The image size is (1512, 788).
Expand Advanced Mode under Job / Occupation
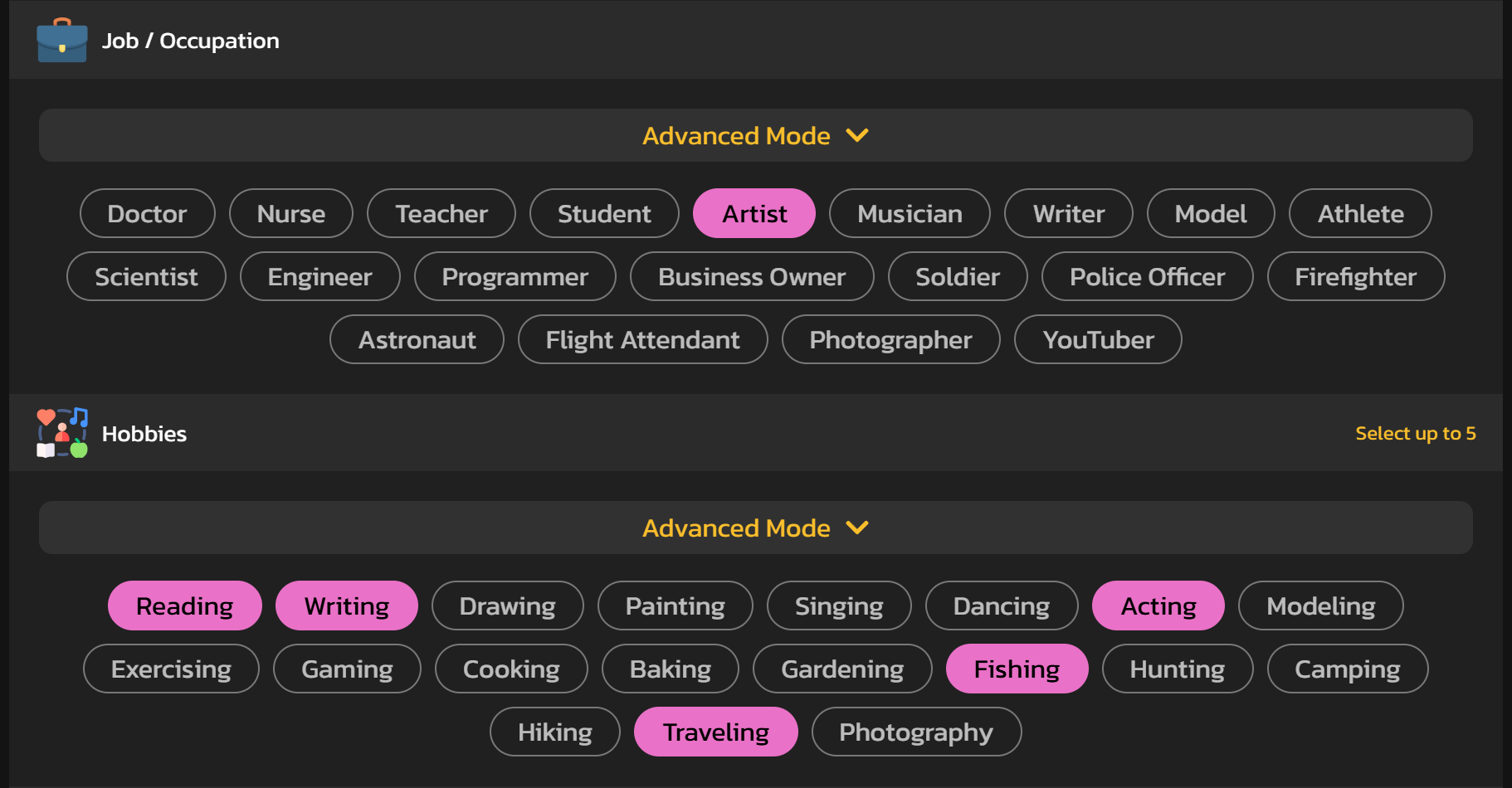click(x=756, y=135)
